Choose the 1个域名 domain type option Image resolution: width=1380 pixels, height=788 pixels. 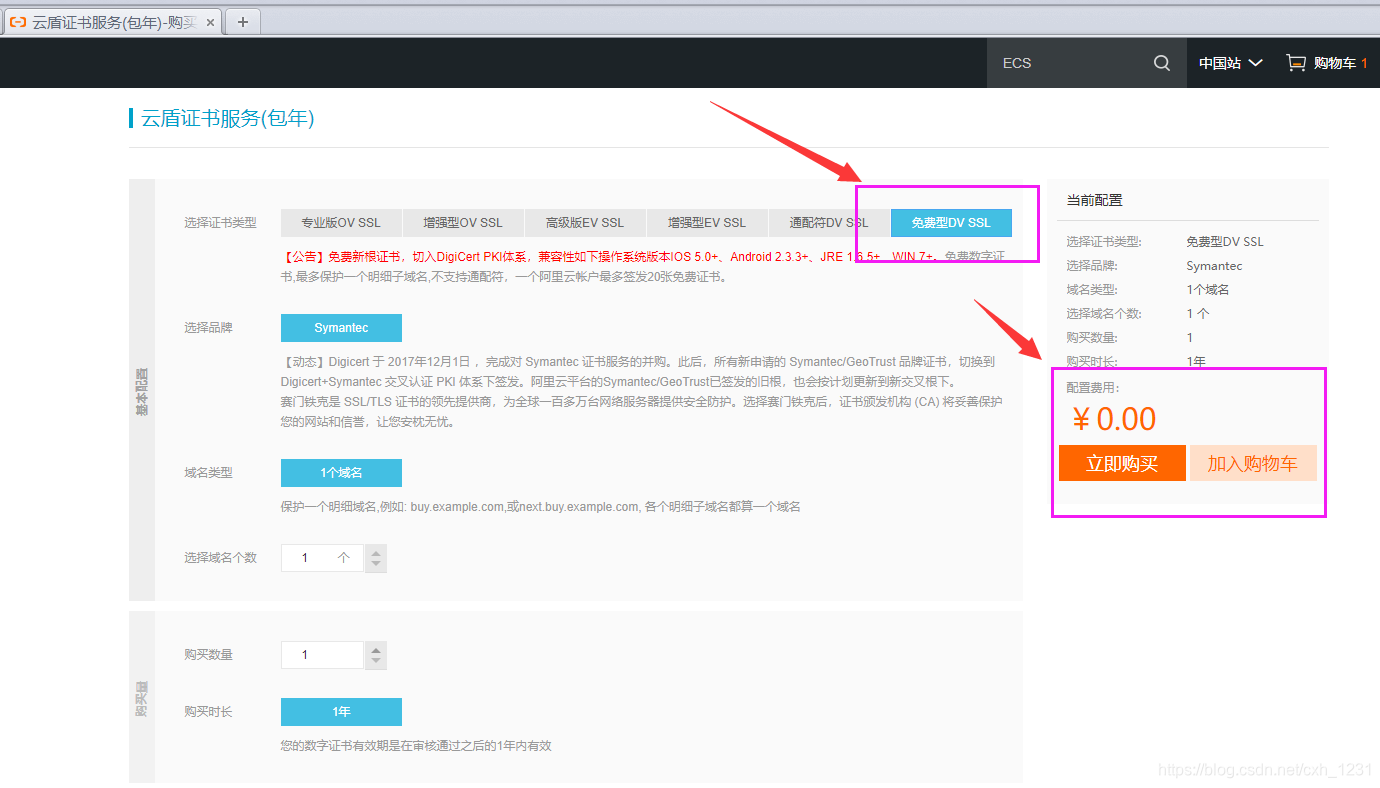pos(341,472)
